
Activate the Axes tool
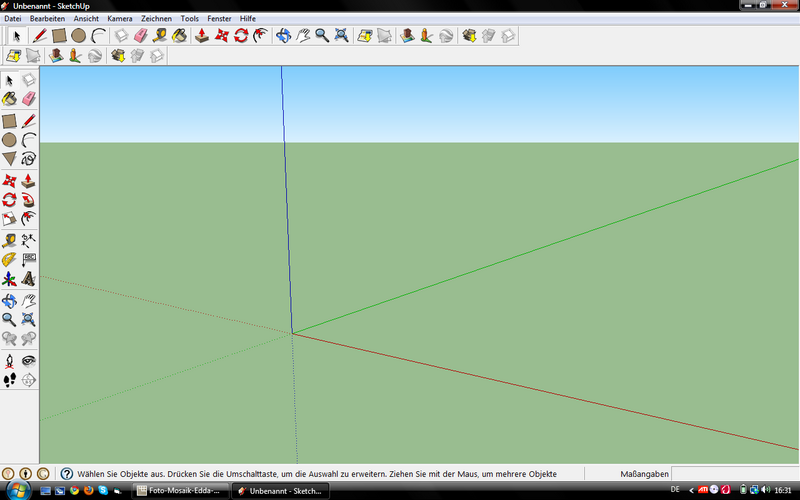[9, 279]
